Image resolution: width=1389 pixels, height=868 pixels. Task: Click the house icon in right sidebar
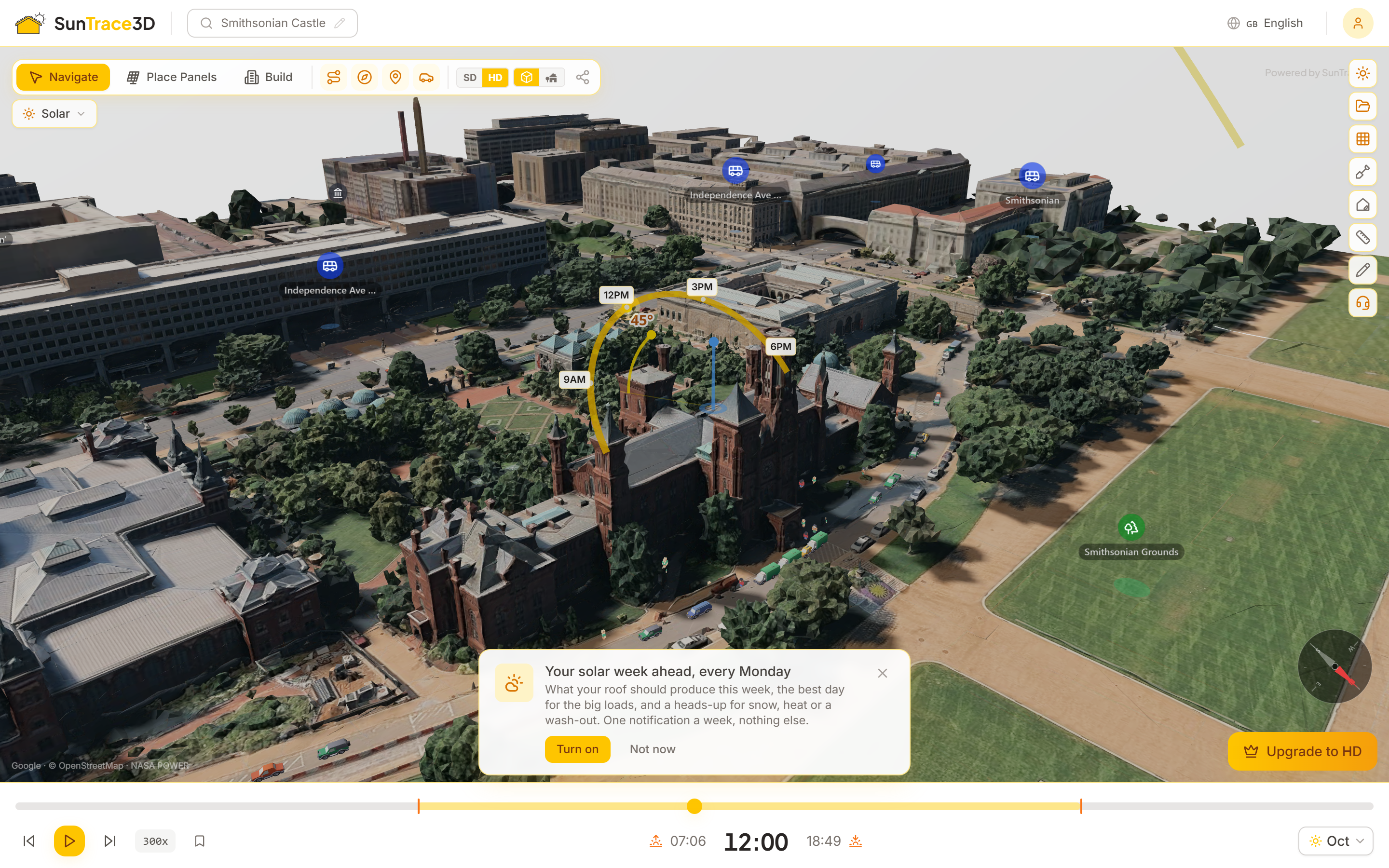click(x=1362, y=204)
